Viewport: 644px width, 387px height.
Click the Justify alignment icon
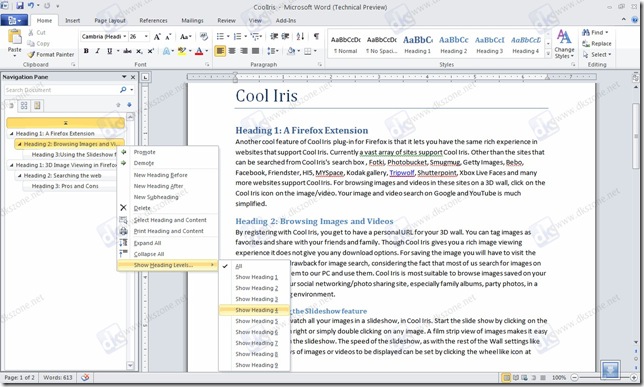pos(255,51)
